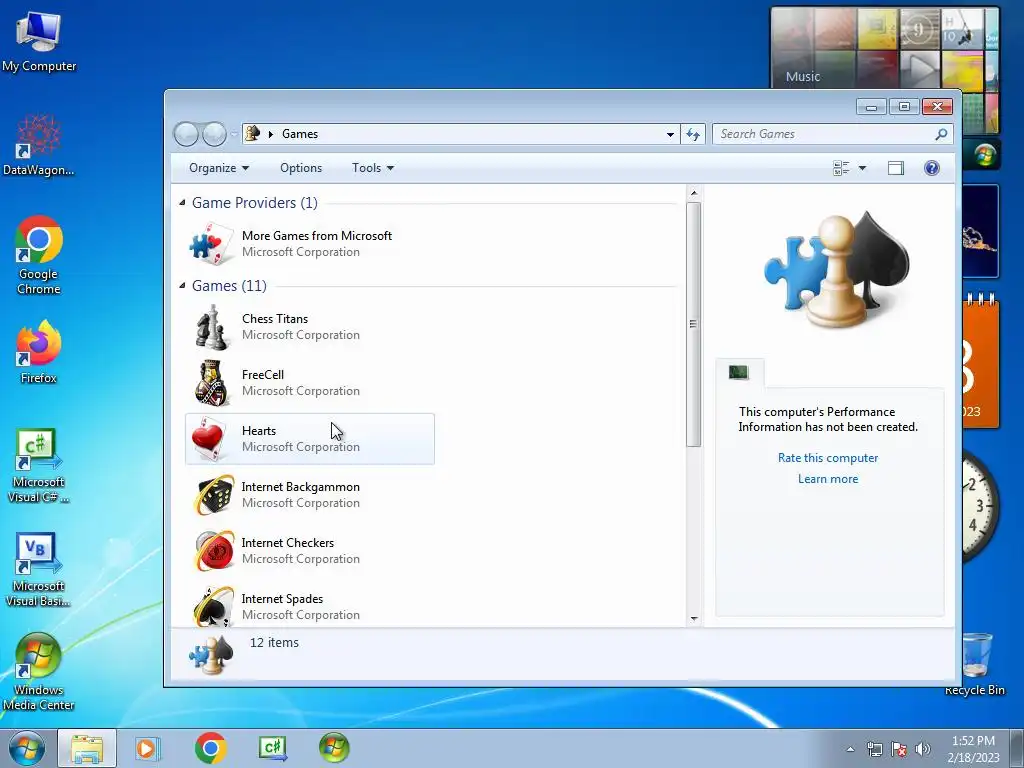Click the network tray icon
1024x768 pixels.
(874, 749)
